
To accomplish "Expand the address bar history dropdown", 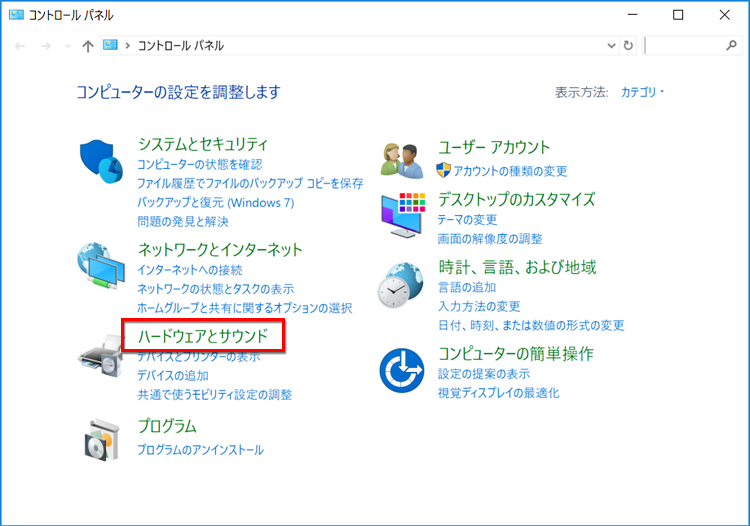I will (611, 46).
